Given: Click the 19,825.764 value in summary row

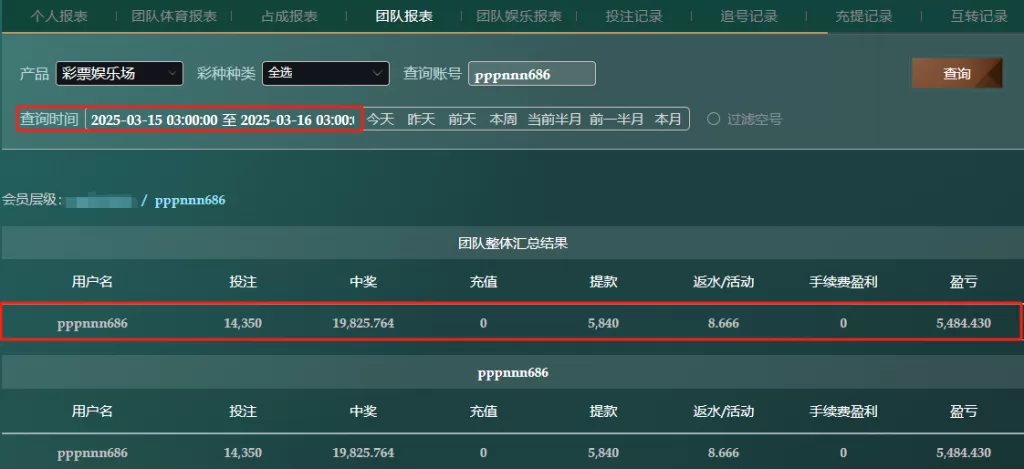Looking at the screenshot, I should pyautogui.click(x=363, y=323).
